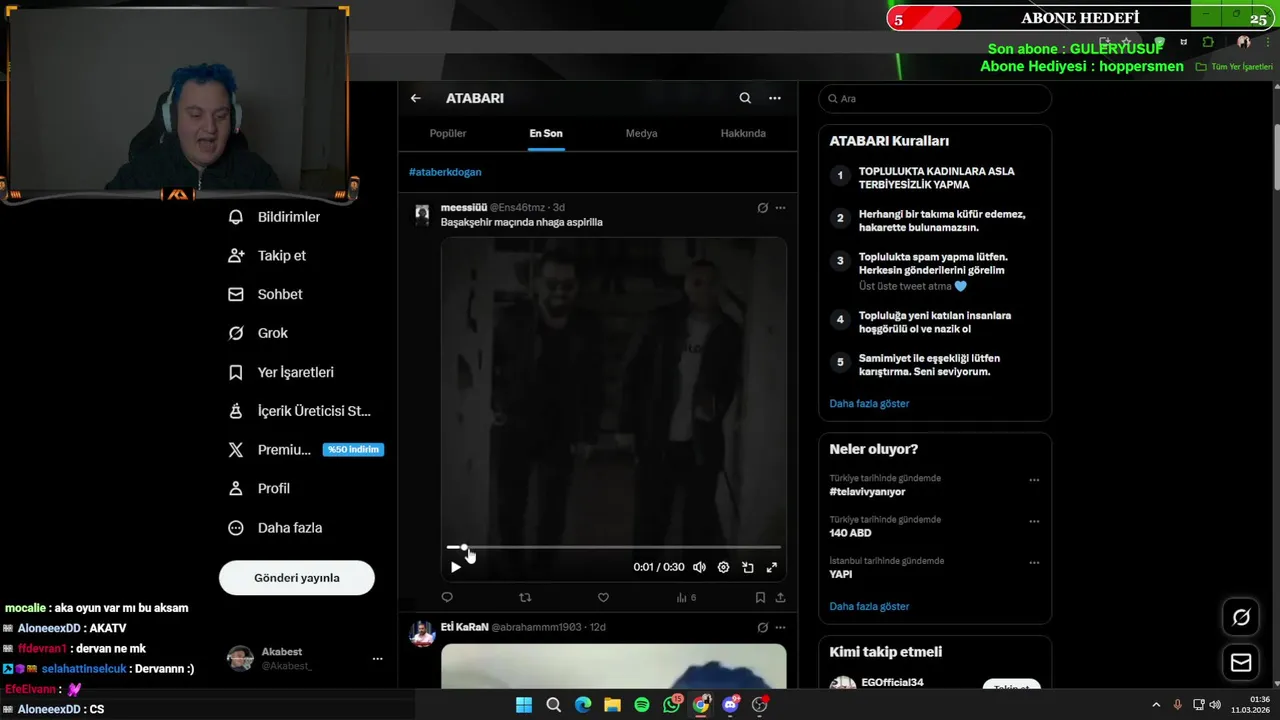
Task: Open Takip et in the left sidebar
Action: tap(268, 256)
